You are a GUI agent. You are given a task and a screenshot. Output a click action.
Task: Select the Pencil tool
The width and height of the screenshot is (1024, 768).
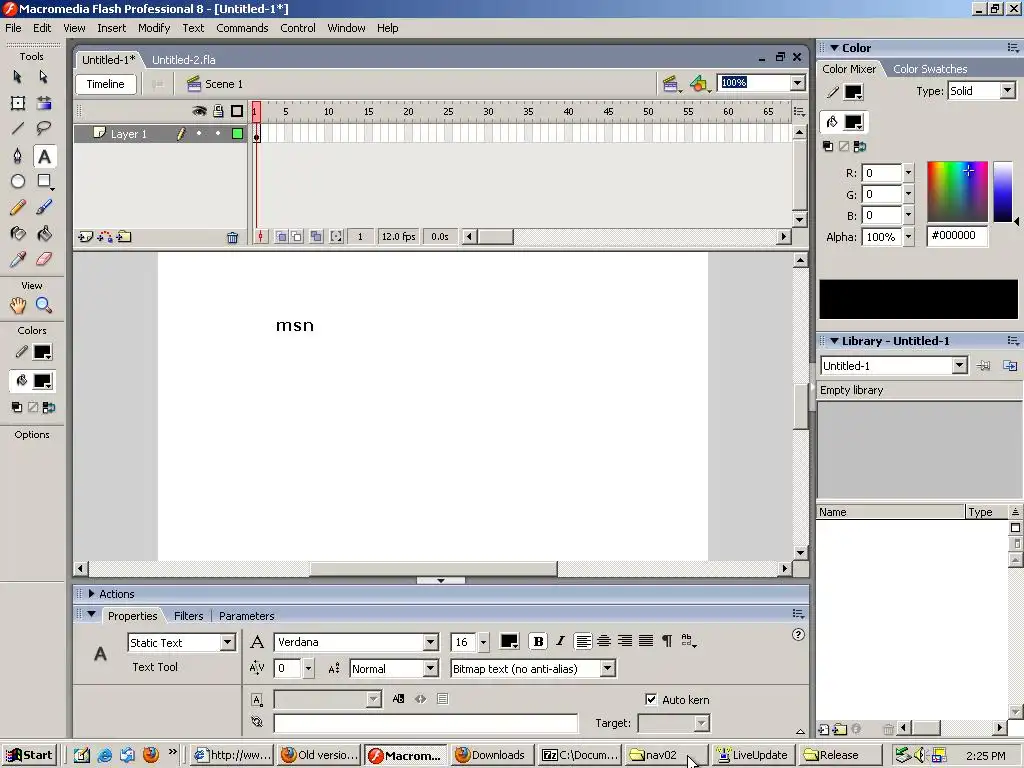pos(18,208)
